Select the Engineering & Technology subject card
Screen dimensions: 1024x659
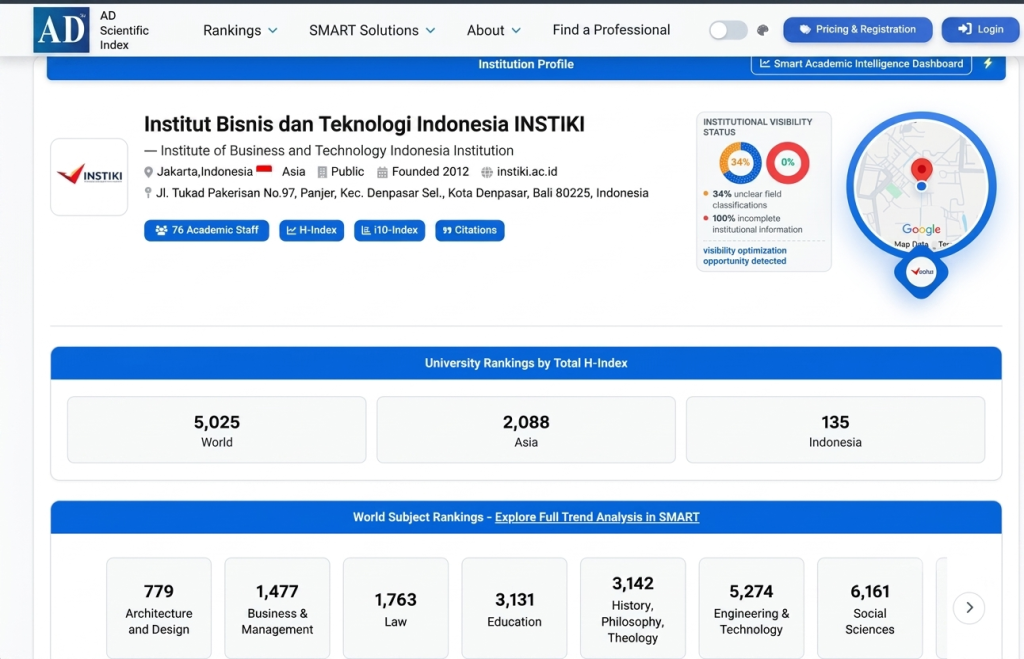coord(751,609)
